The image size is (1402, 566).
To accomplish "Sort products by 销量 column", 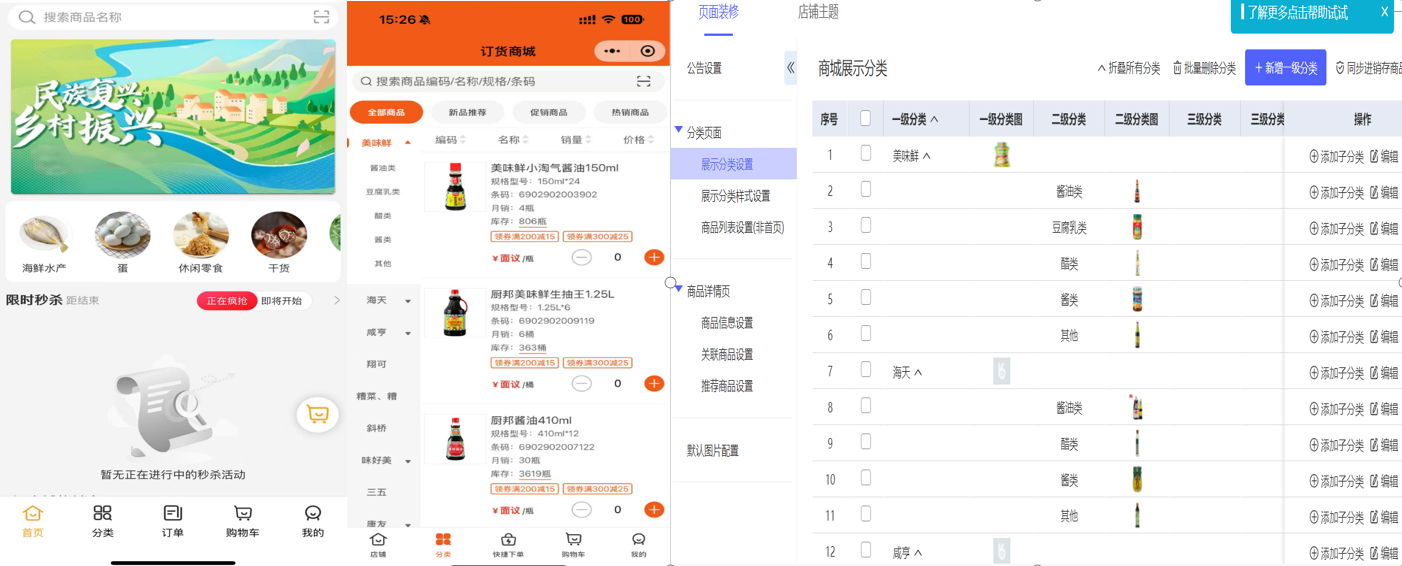I will pyautogui.click(x=576, y=140).
